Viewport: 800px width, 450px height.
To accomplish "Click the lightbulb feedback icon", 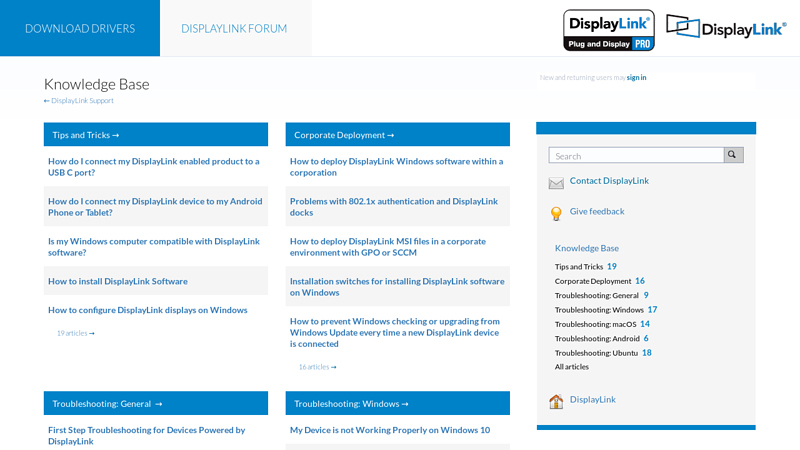I will point(556,213).
